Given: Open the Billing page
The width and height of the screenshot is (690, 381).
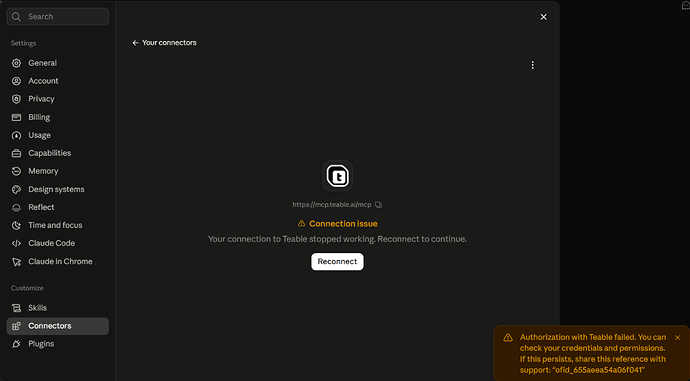Looking at the screenshot, I should 58,117.
